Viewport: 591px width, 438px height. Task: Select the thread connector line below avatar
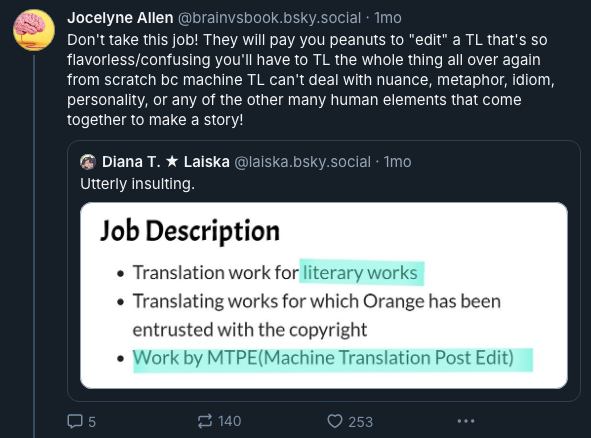click(x=34, y=247)
